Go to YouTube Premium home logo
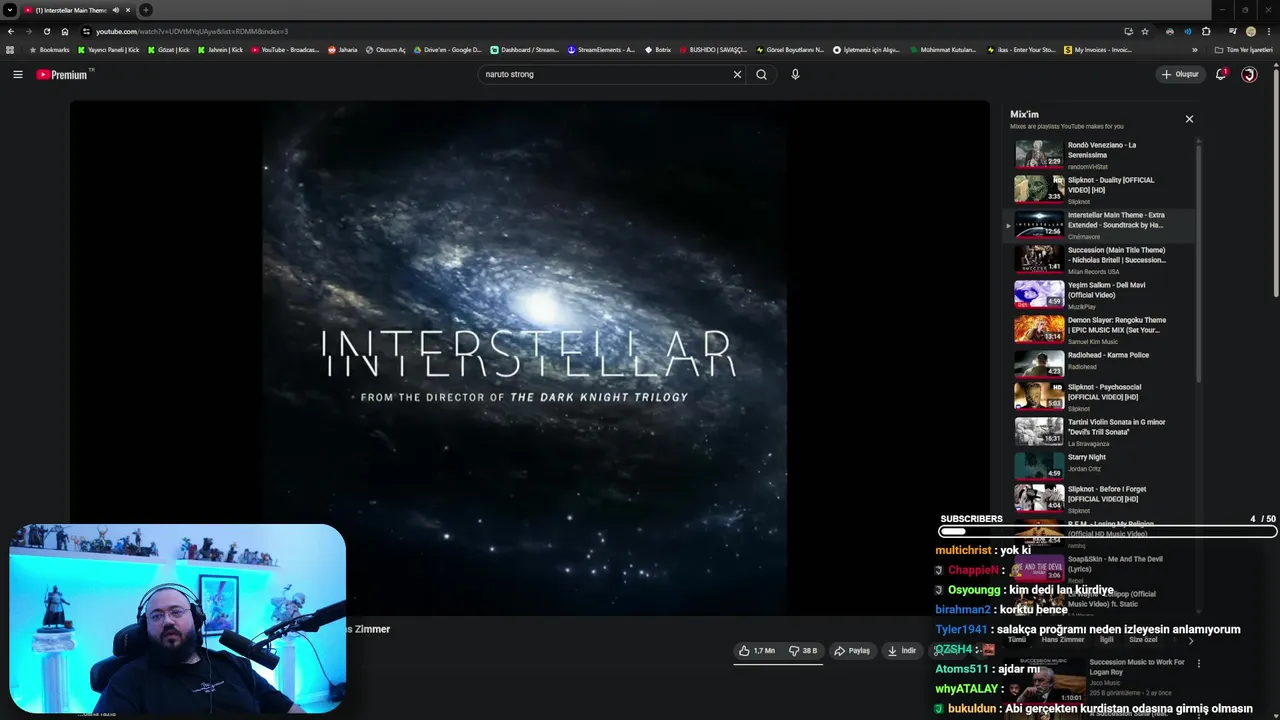 [64, 74]
